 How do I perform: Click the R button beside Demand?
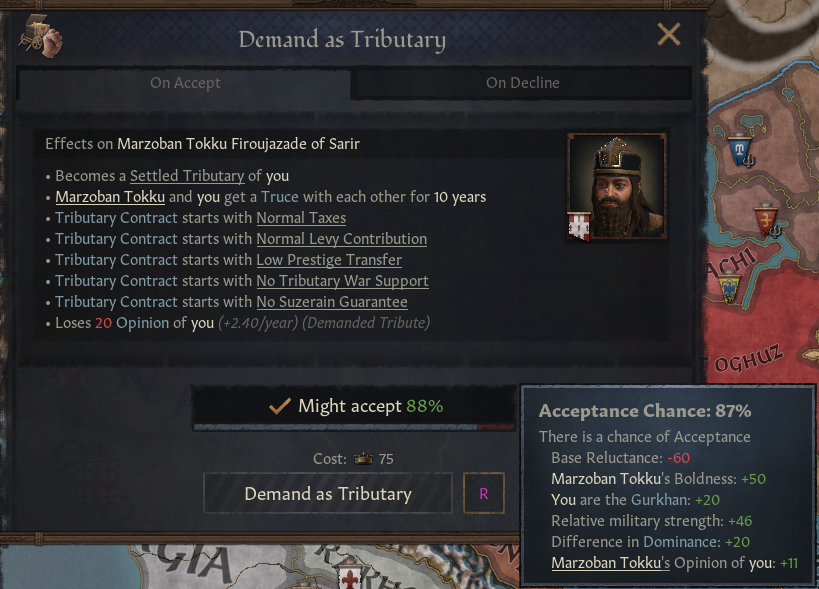[x=484, y=494]
